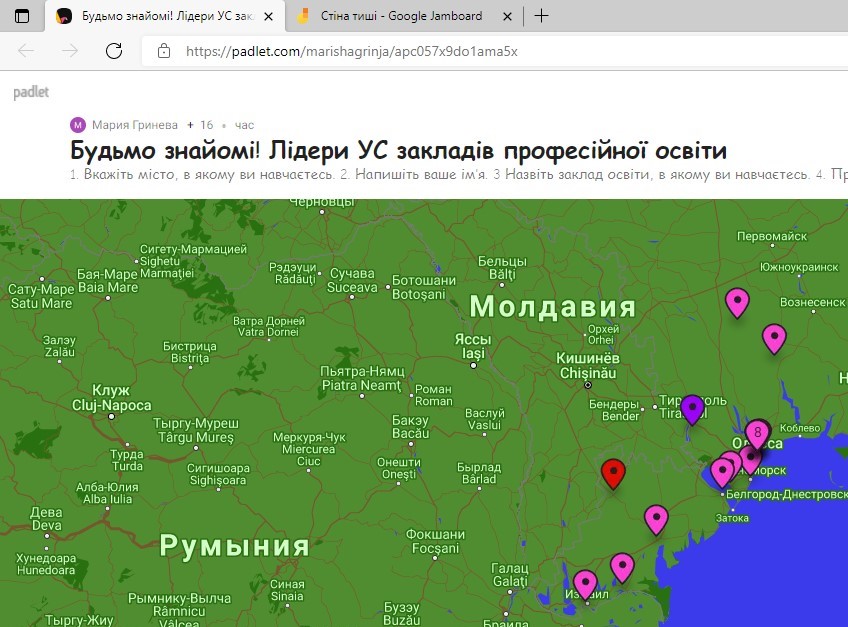
Task: Open a new browser tab with plus
Action: tap(541, 16)
